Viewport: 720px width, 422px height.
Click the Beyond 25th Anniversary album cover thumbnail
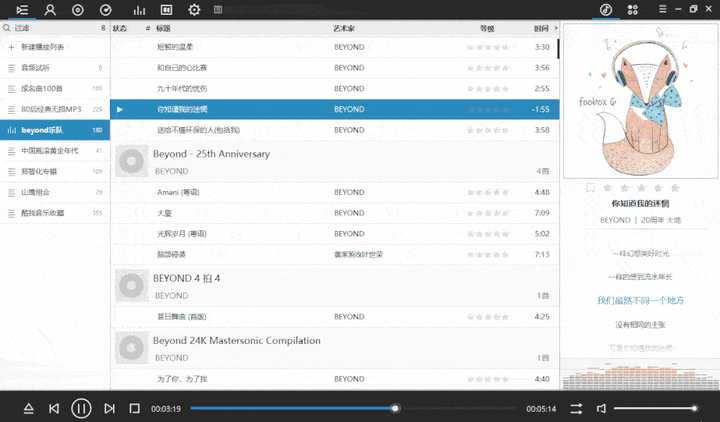pyautogui.click(x=131, y=161)
